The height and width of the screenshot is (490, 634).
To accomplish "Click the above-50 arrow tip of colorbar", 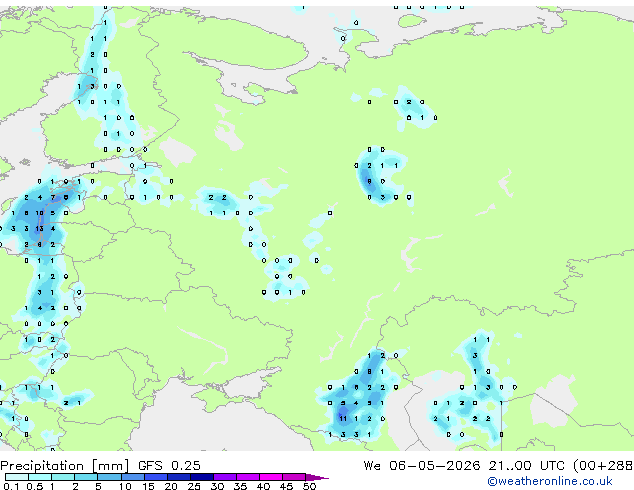I will [317, 477].
